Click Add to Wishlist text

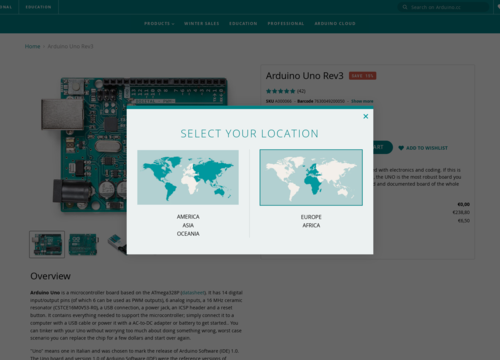[427, 148]
